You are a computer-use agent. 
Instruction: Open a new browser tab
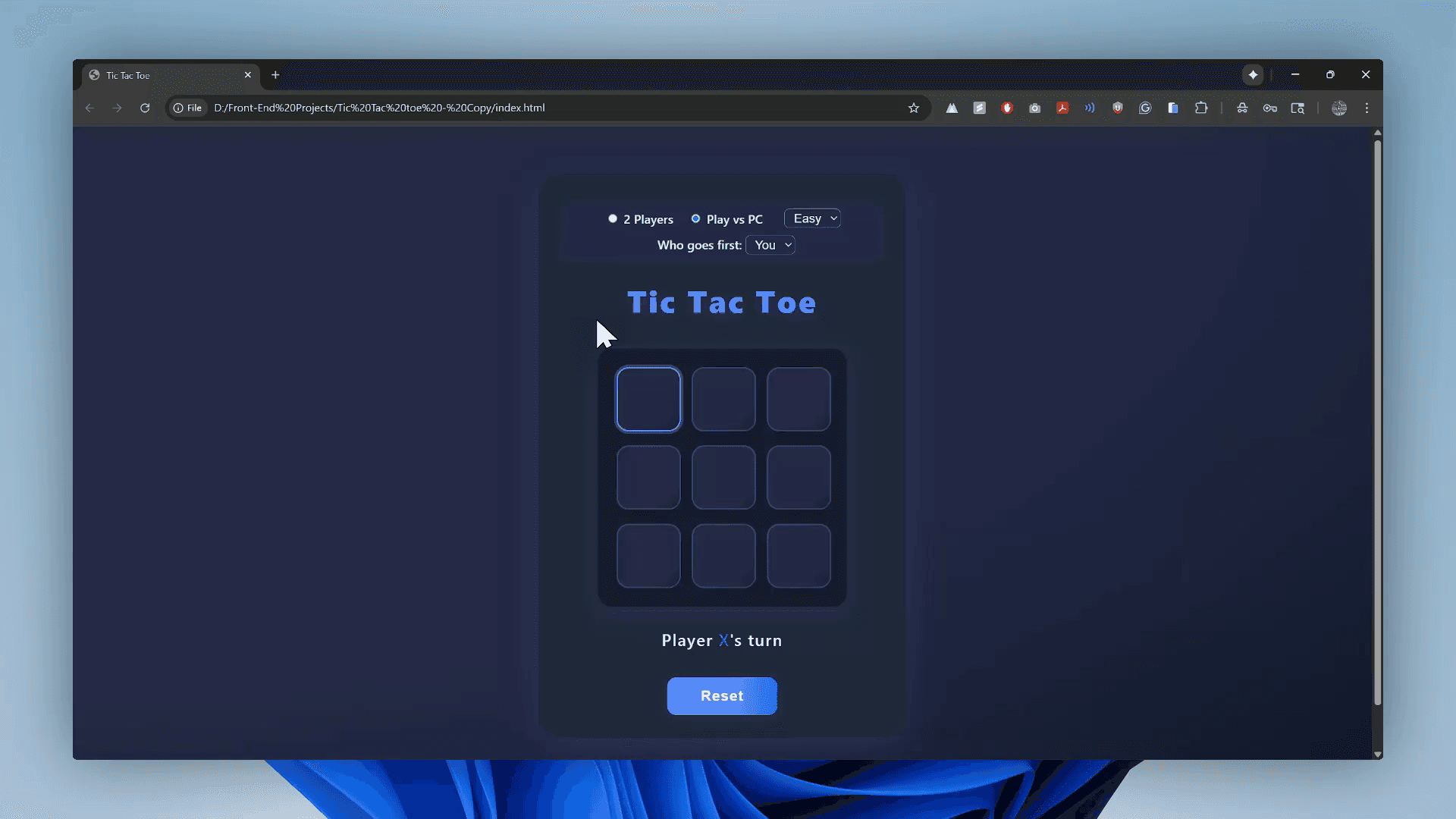275,75
